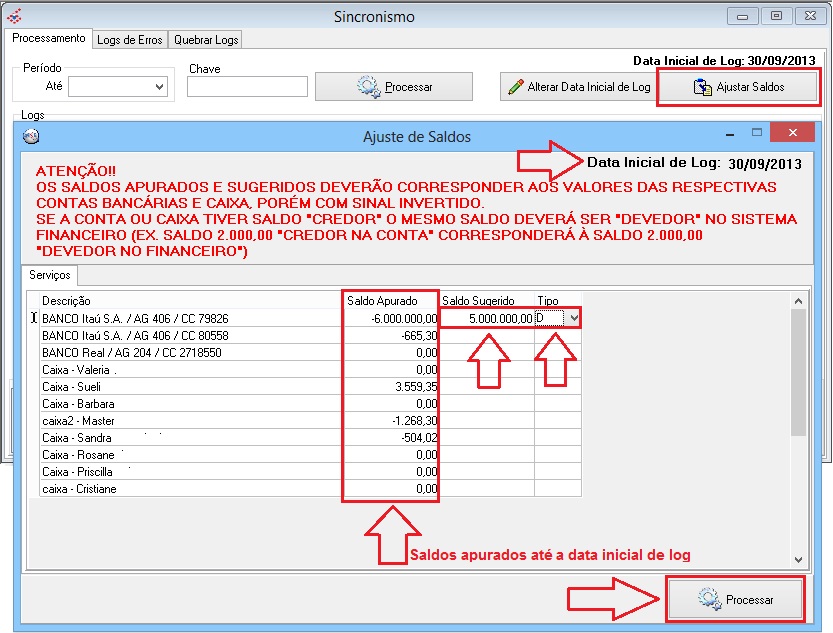Screen dimensions: 833x633
Task: Click the Ajuste de Saldos dialog title icon
Action: (x=31, y=137)
